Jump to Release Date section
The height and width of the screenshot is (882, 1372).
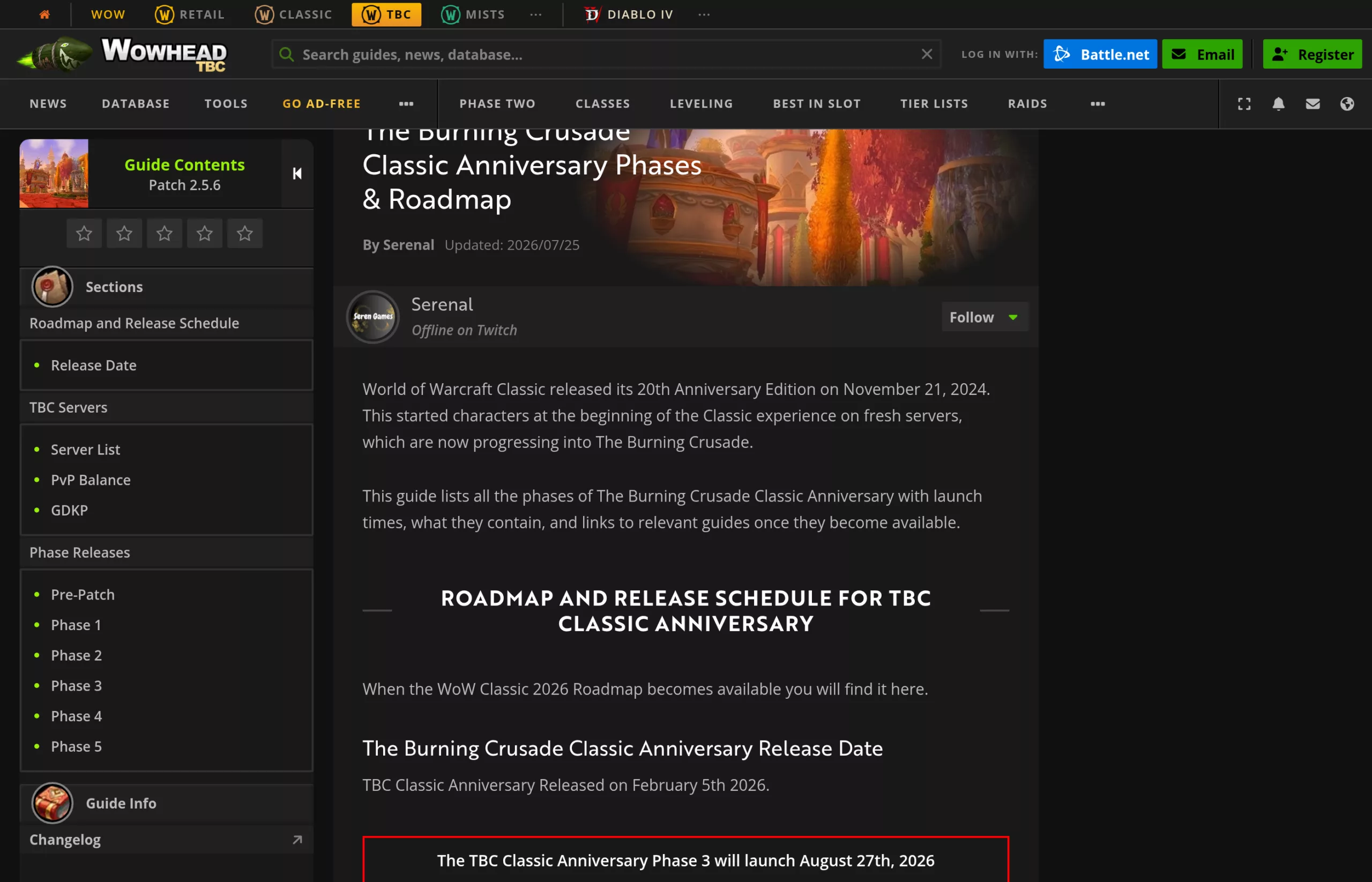pyautogui.click(x=93, y=365)
